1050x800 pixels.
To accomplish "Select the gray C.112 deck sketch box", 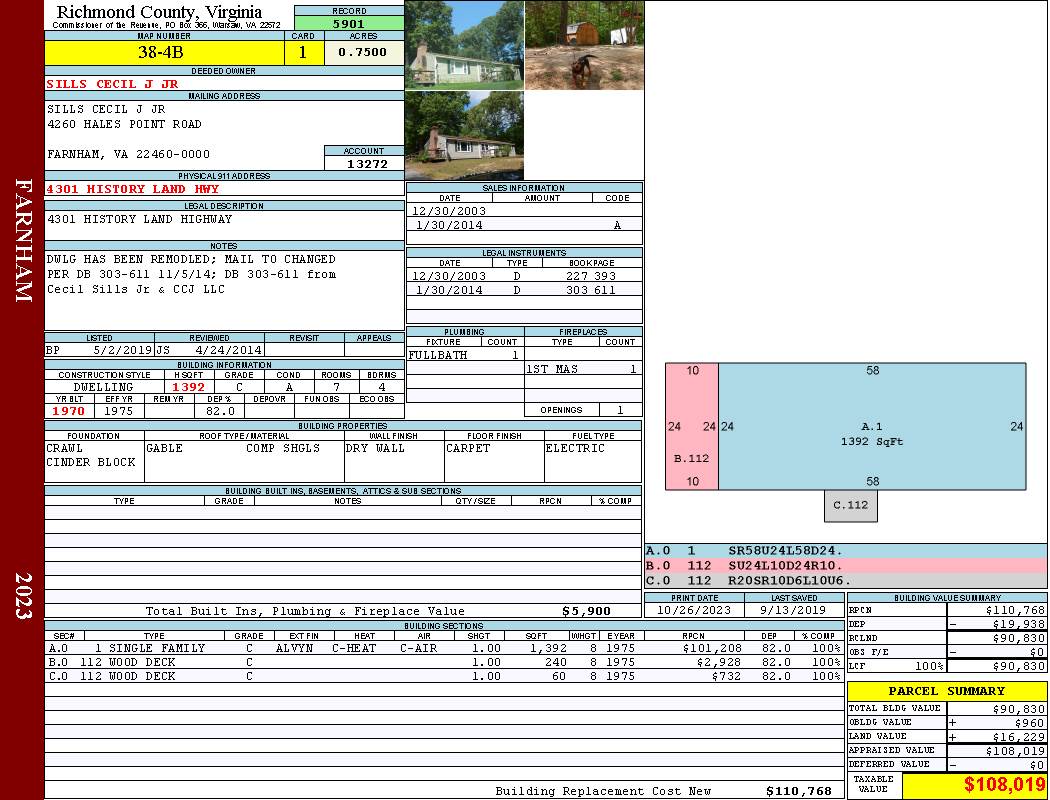I will (x=850, y=505).
